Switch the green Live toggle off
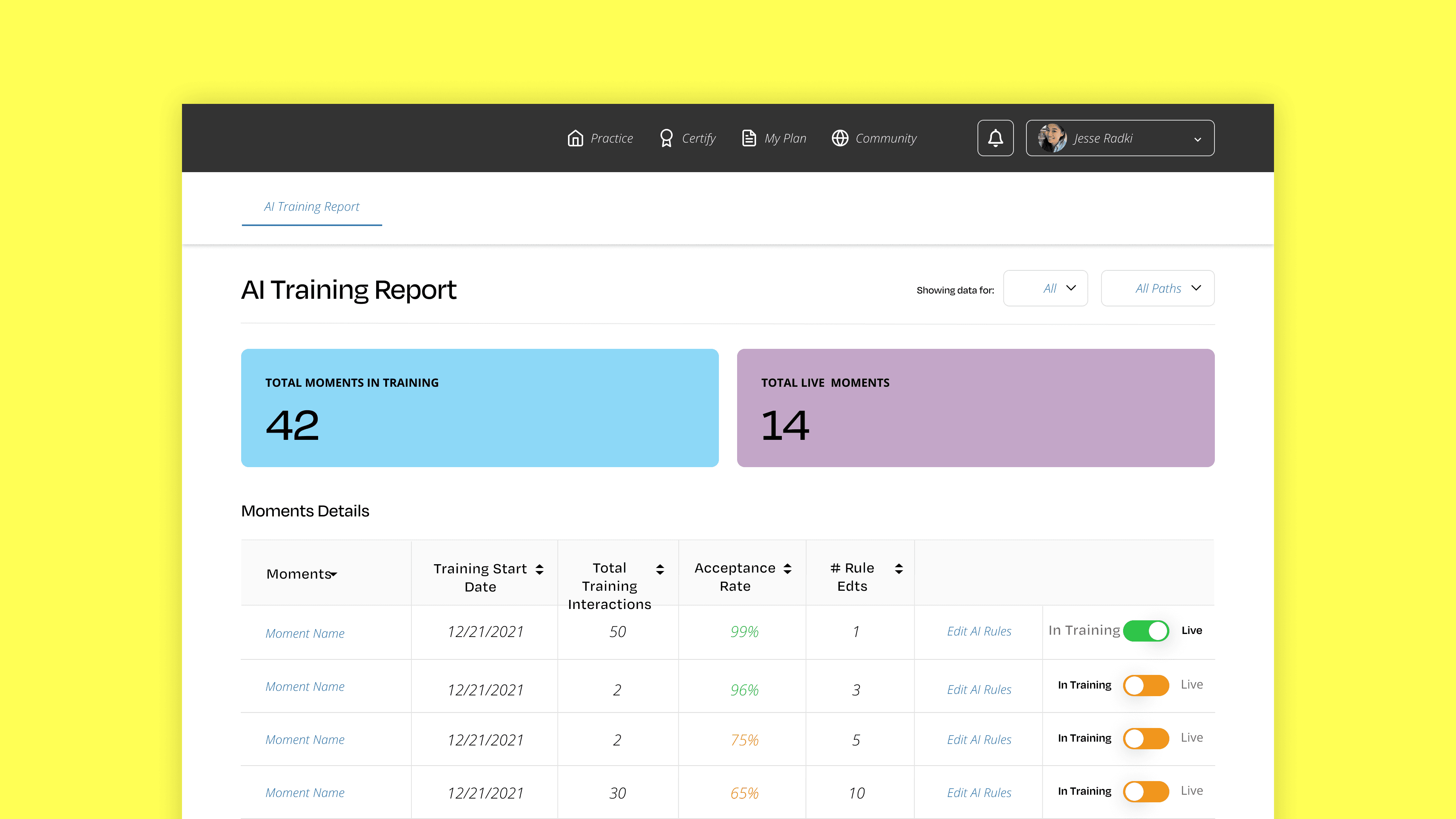The image size is (1456, 819). (x=1146, y=631)
